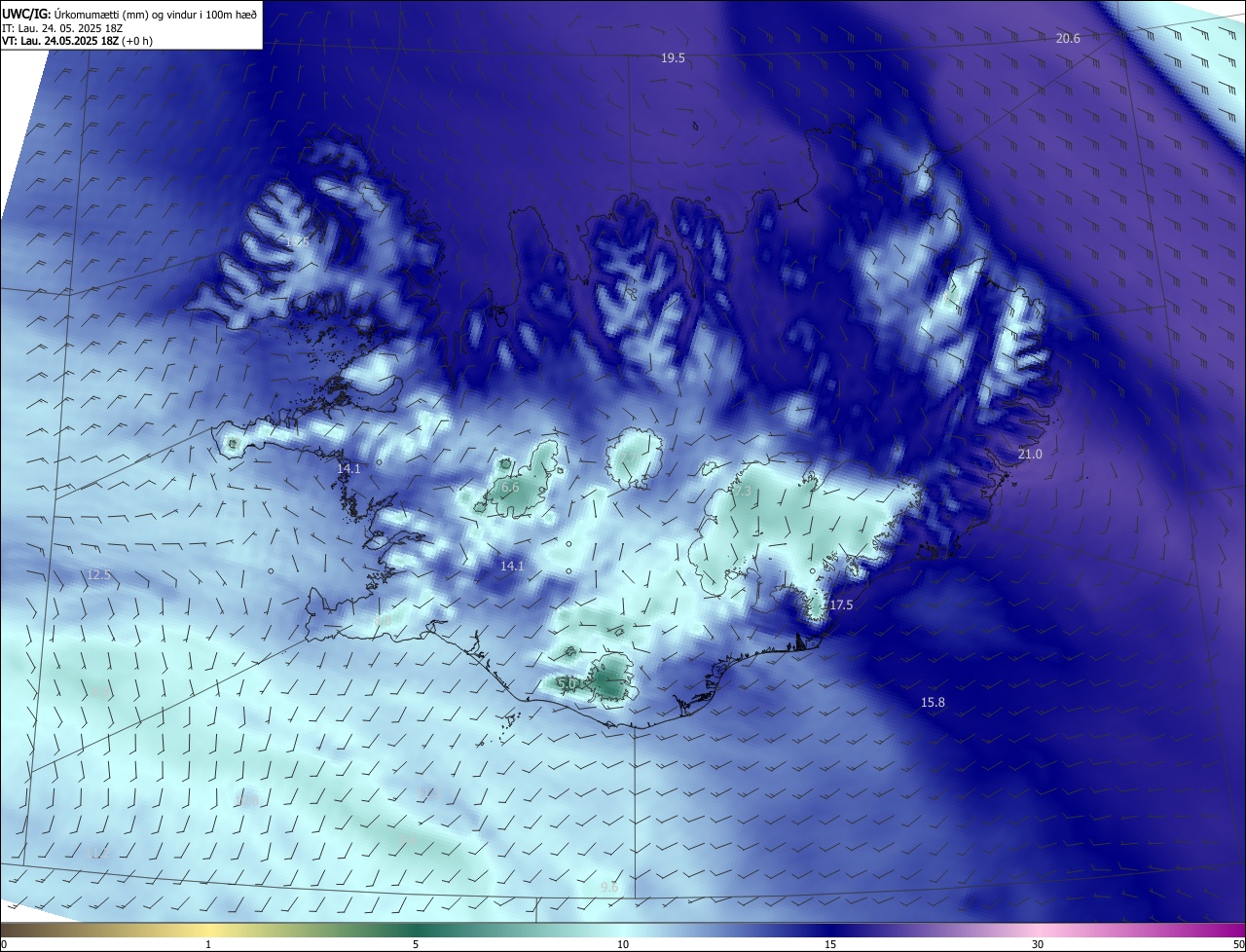The image size is (1246, 952).
Task: Click the 5.0 value on the south glacier
Action: [x=568, y=683]
